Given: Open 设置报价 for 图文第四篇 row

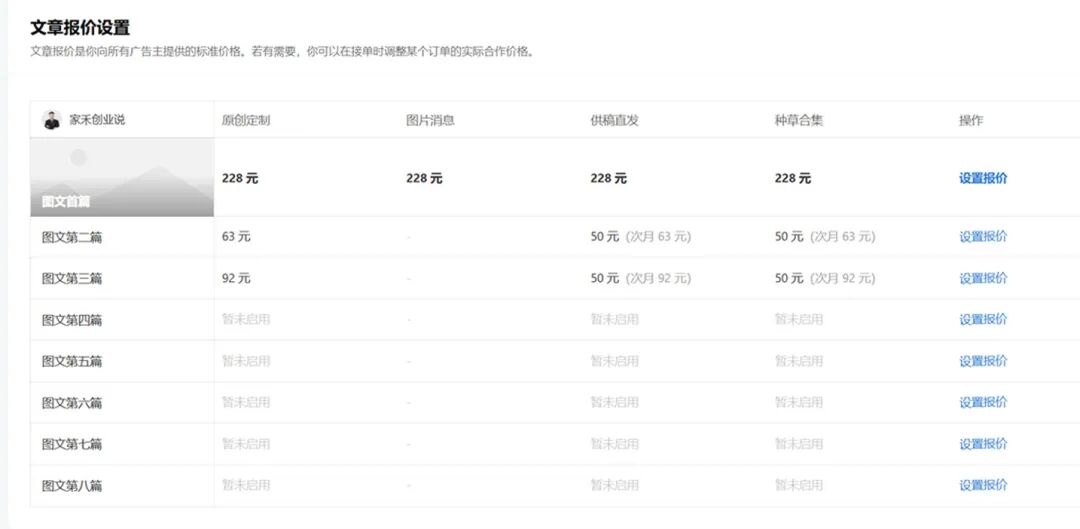Looking at the screenshot, I should pos(983,320).
